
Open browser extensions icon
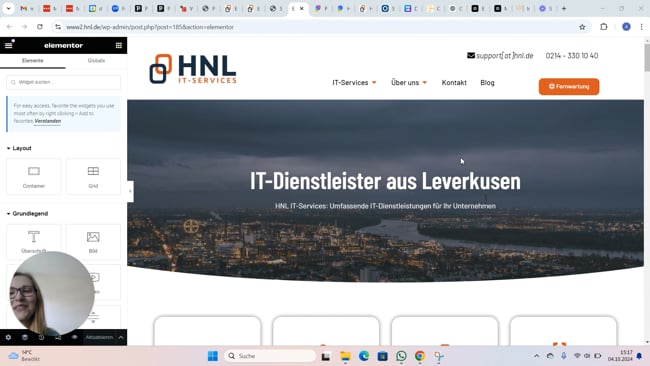pyautogui.click(x=604, y=27)
